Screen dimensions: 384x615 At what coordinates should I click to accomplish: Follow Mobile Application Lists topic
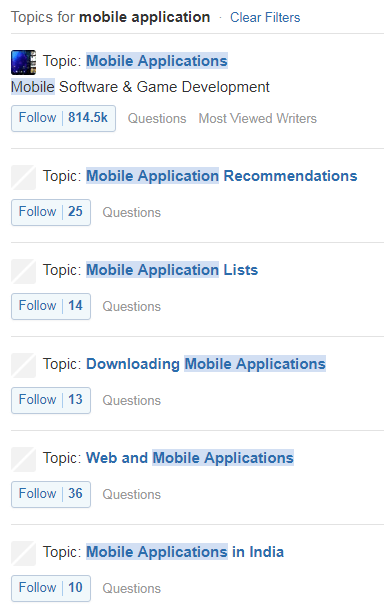(x=51, y=306)
